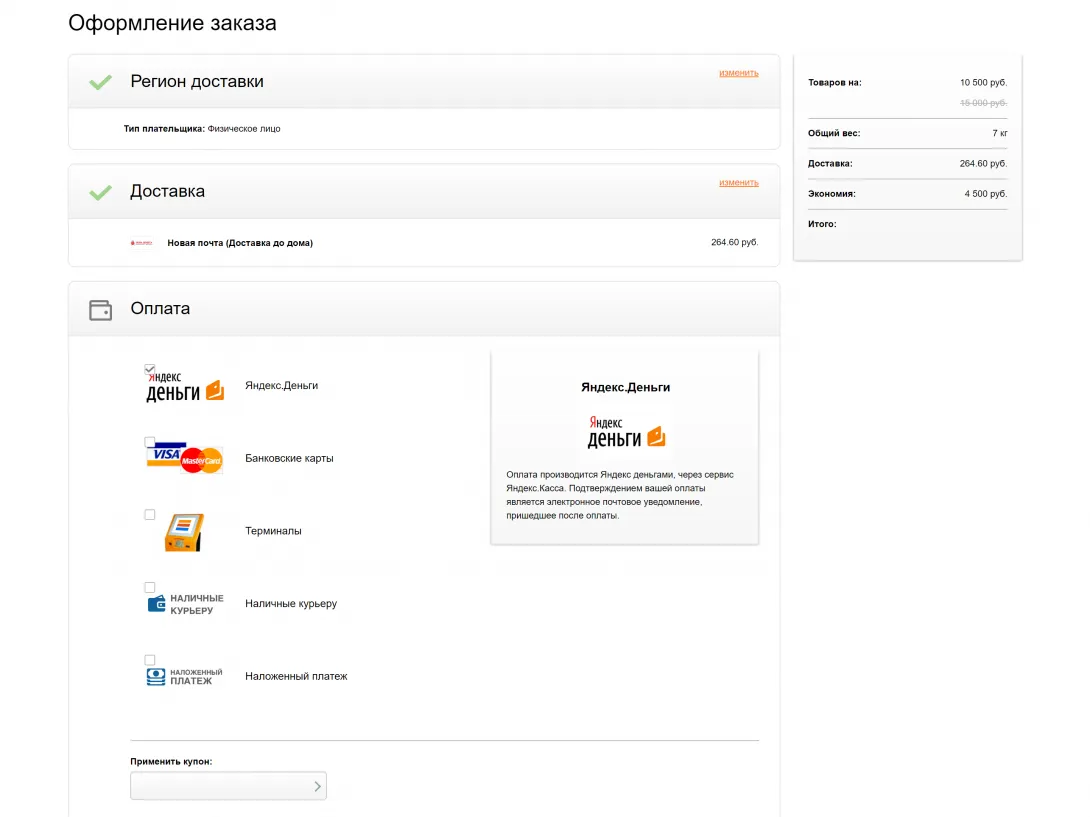The image size is (1090, 817).
Task: Click the green checkmark beside Доставка heading
Action: [x=100, y=192]
